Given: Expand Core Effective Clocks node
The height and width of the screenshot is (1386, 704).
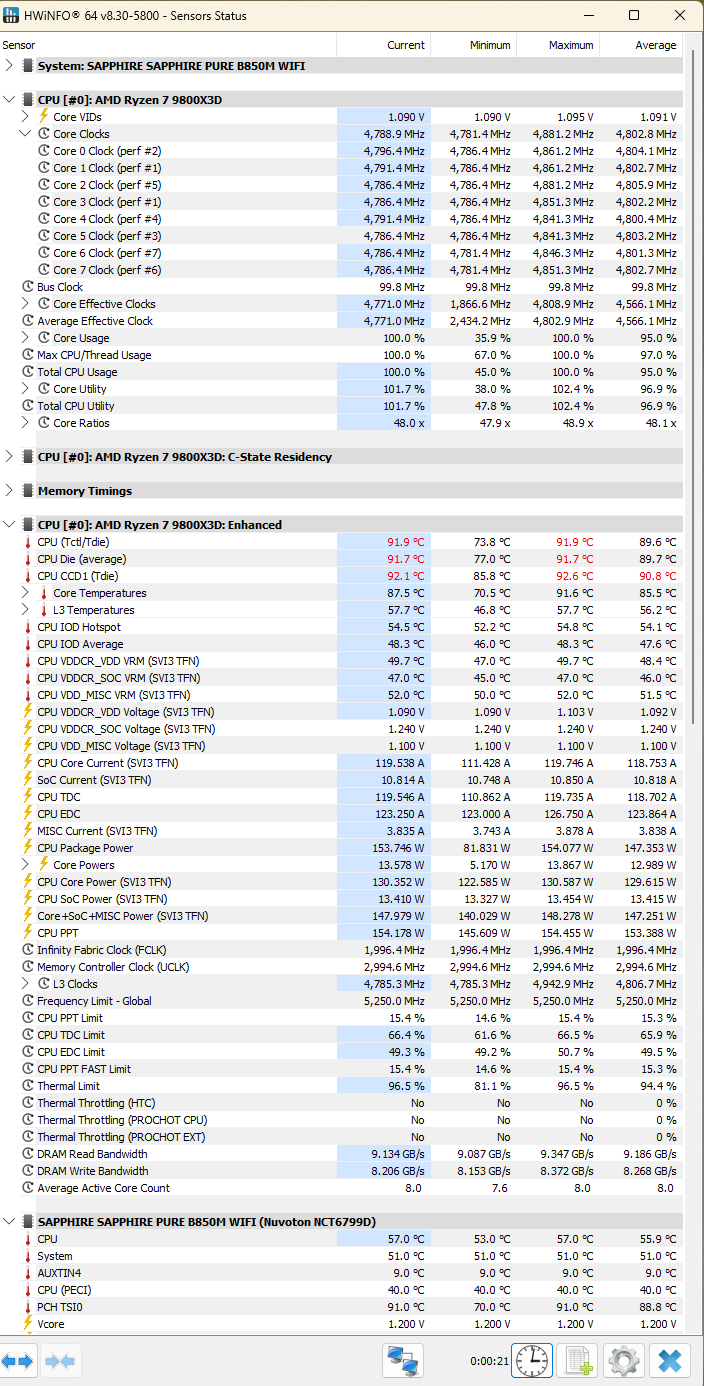Looking at the screenshot, I should (x=26, y=304).
